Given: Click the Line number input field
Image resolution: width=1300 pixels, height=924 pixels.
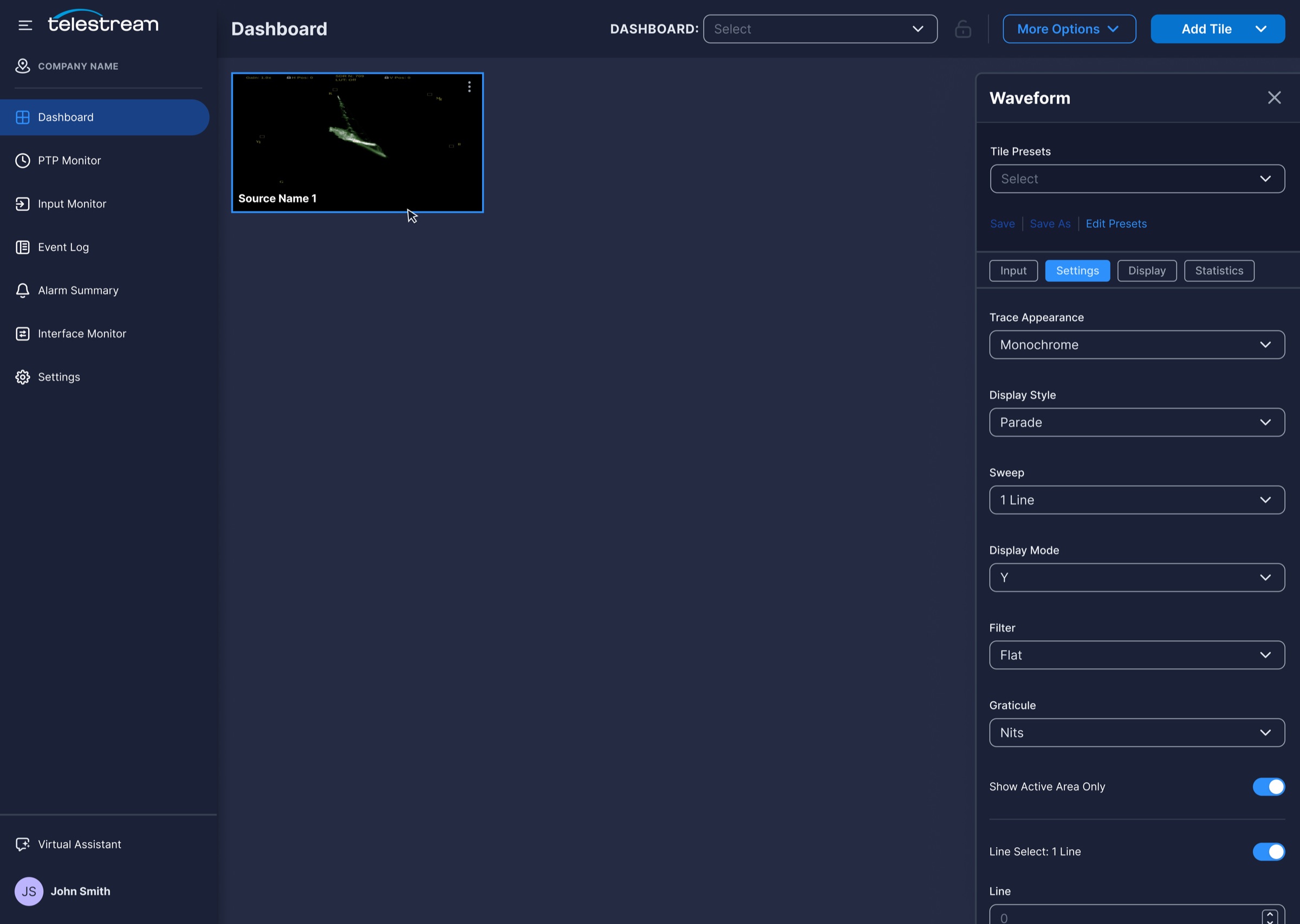Looking at the screenshot, I should point(1137,914).
